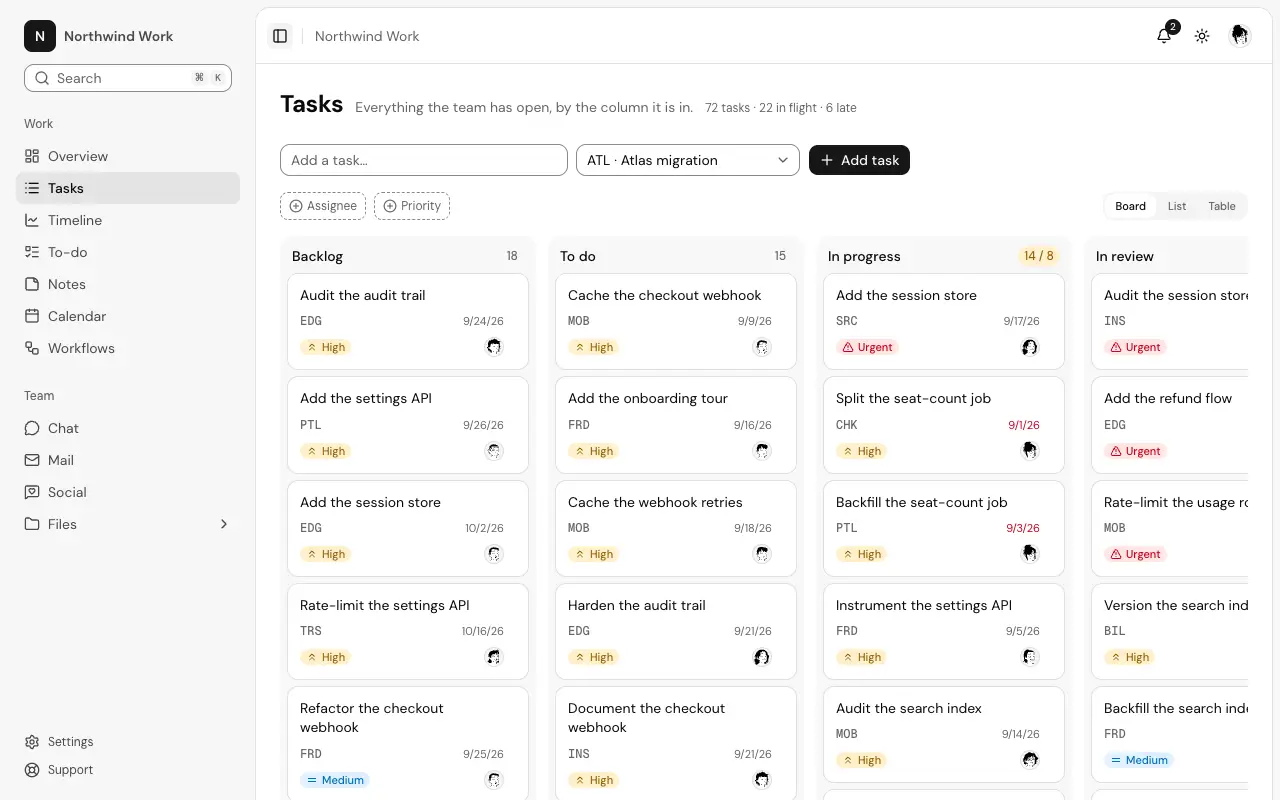Click Medium badge on Refactor the checkout webhook

point(334,780)
